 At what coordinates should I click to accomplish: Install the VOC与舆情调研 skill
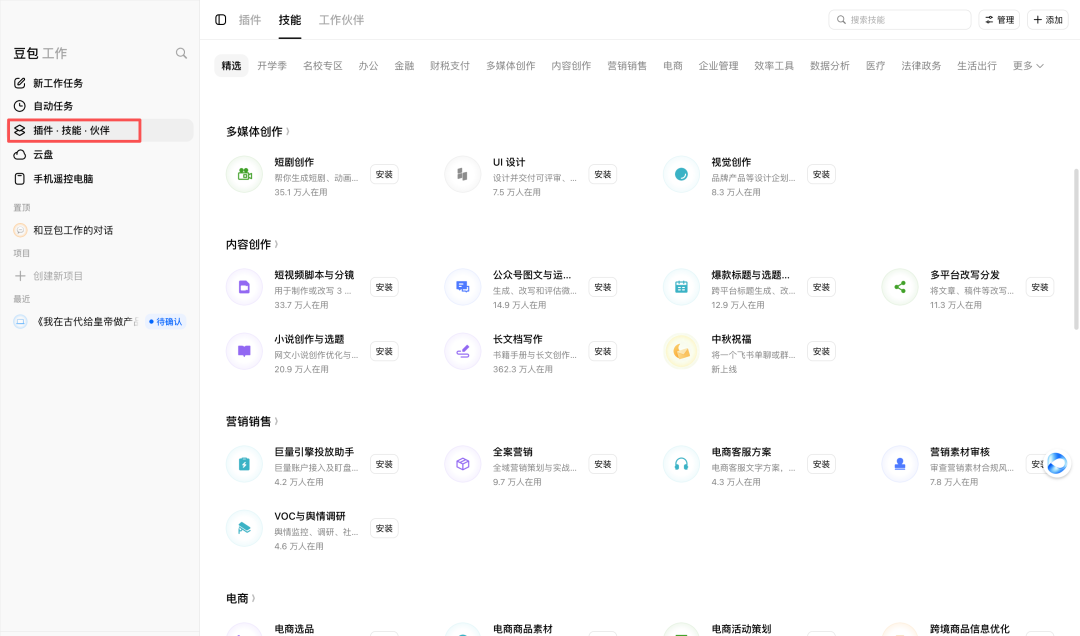(x=384, y=529)
